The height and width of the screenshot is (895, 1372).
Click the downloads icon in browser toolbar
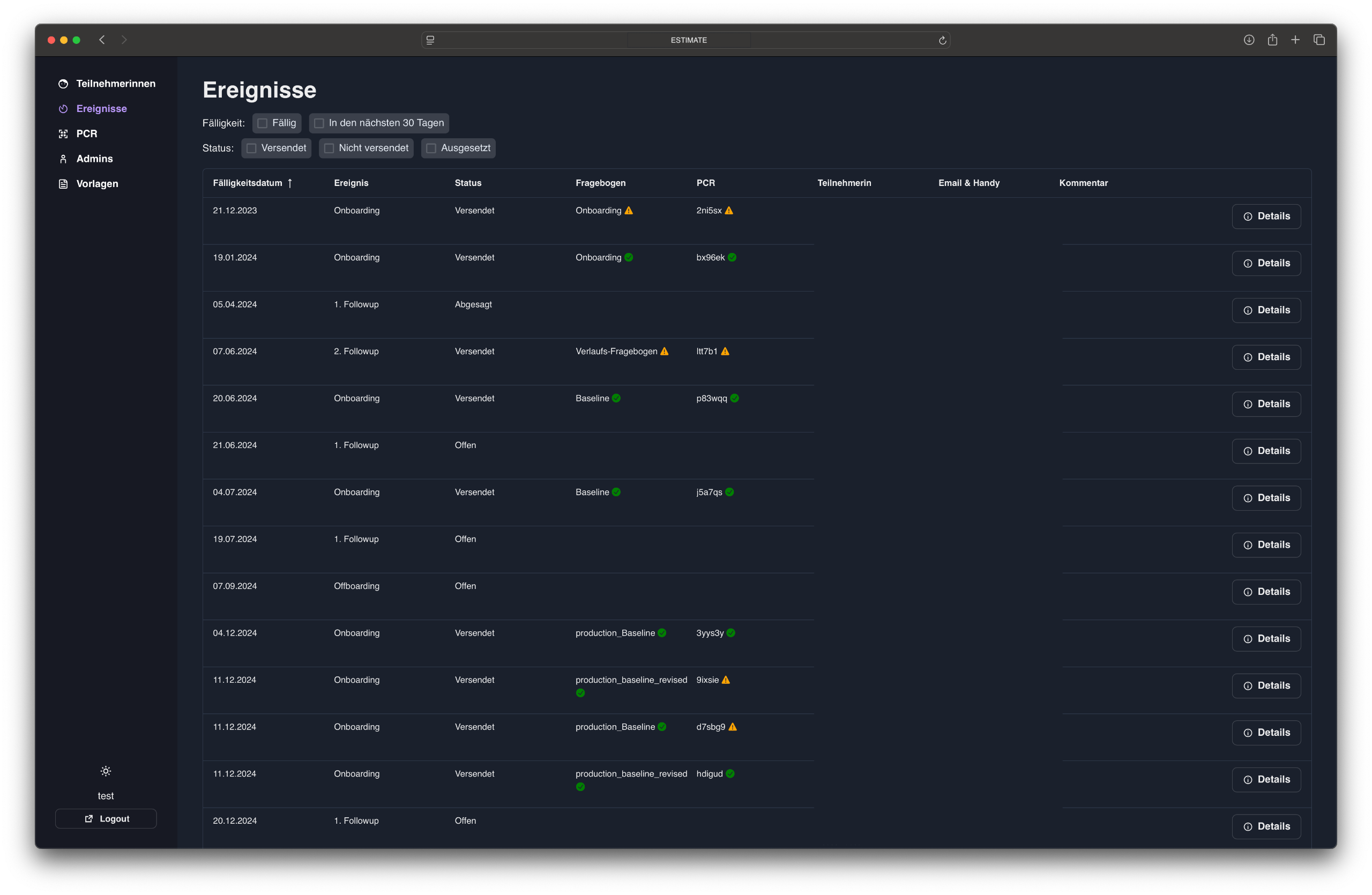(1249, 40)
